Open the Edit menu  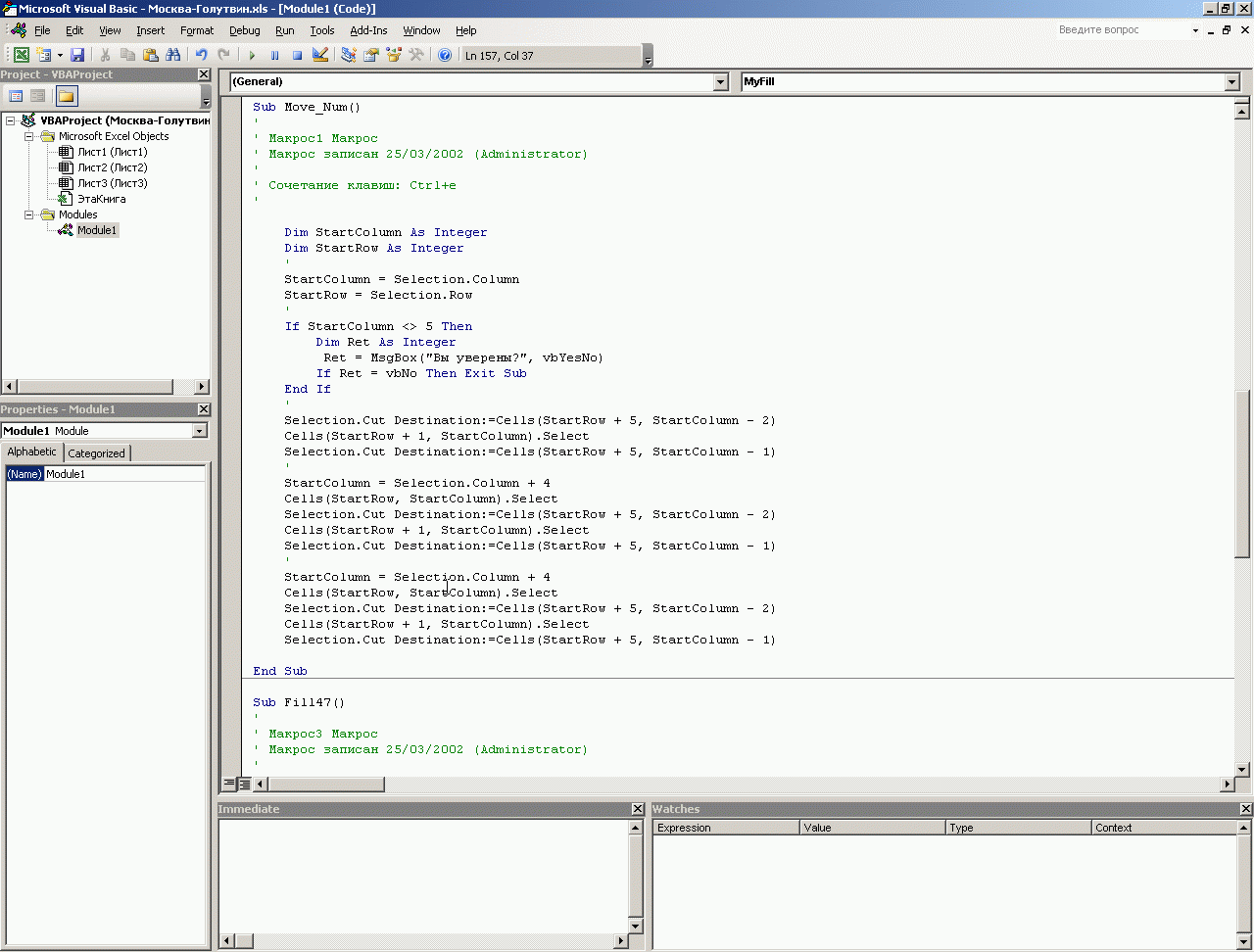point(74,30)
